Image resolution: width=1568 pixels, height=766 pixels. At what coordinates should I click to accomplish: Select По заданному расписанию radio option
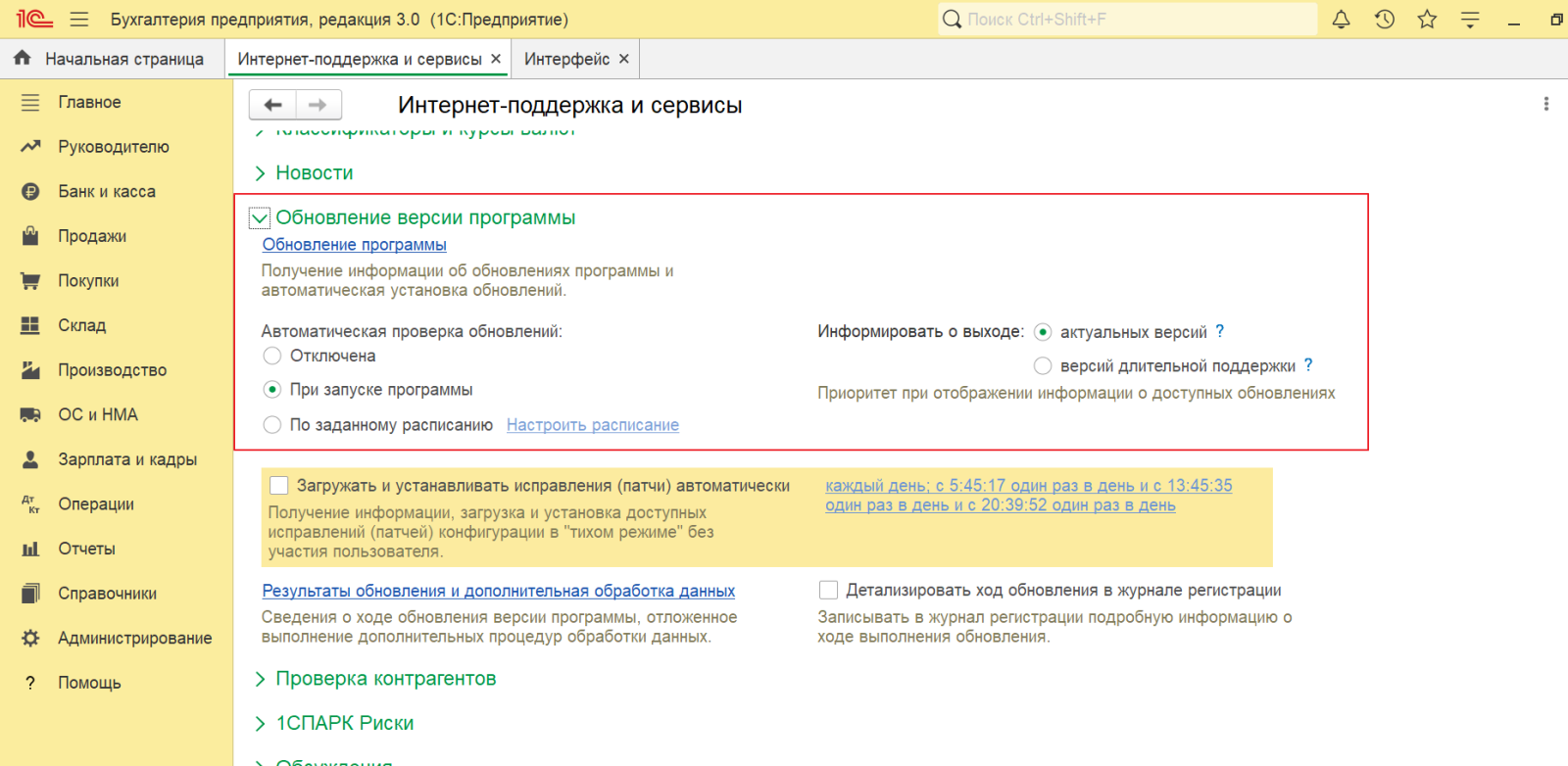[272, 425]
